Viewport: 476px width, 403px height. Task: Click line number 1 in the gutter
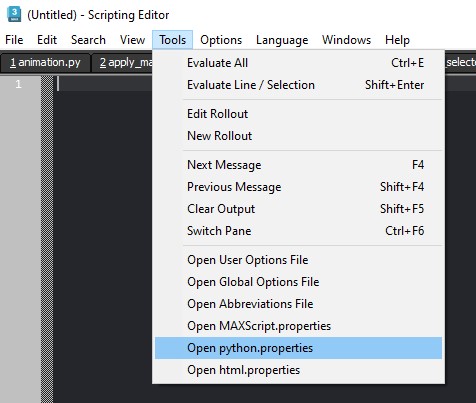point(18,84)
